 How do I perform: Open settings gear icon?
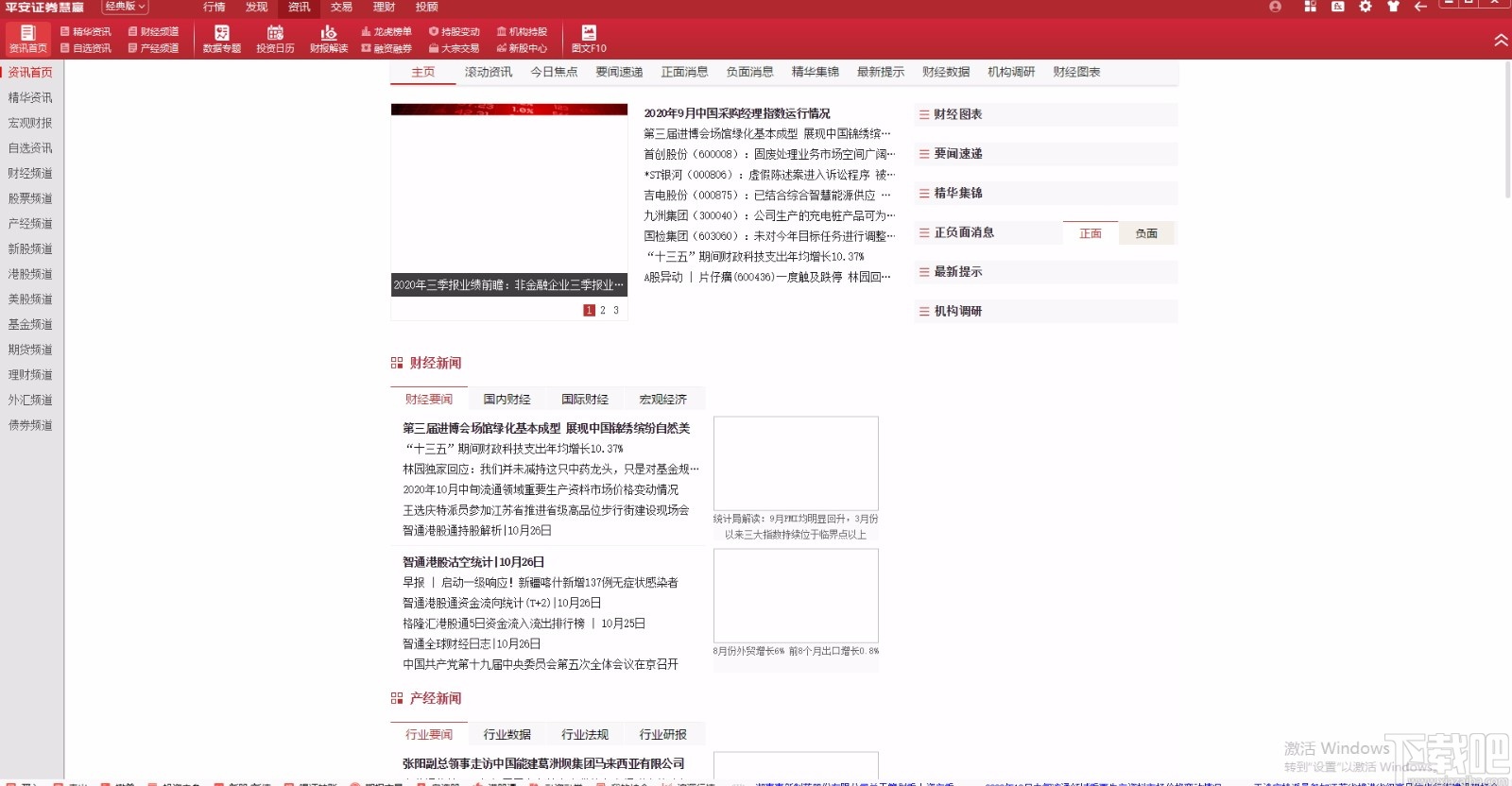[x=1366, y=7]
